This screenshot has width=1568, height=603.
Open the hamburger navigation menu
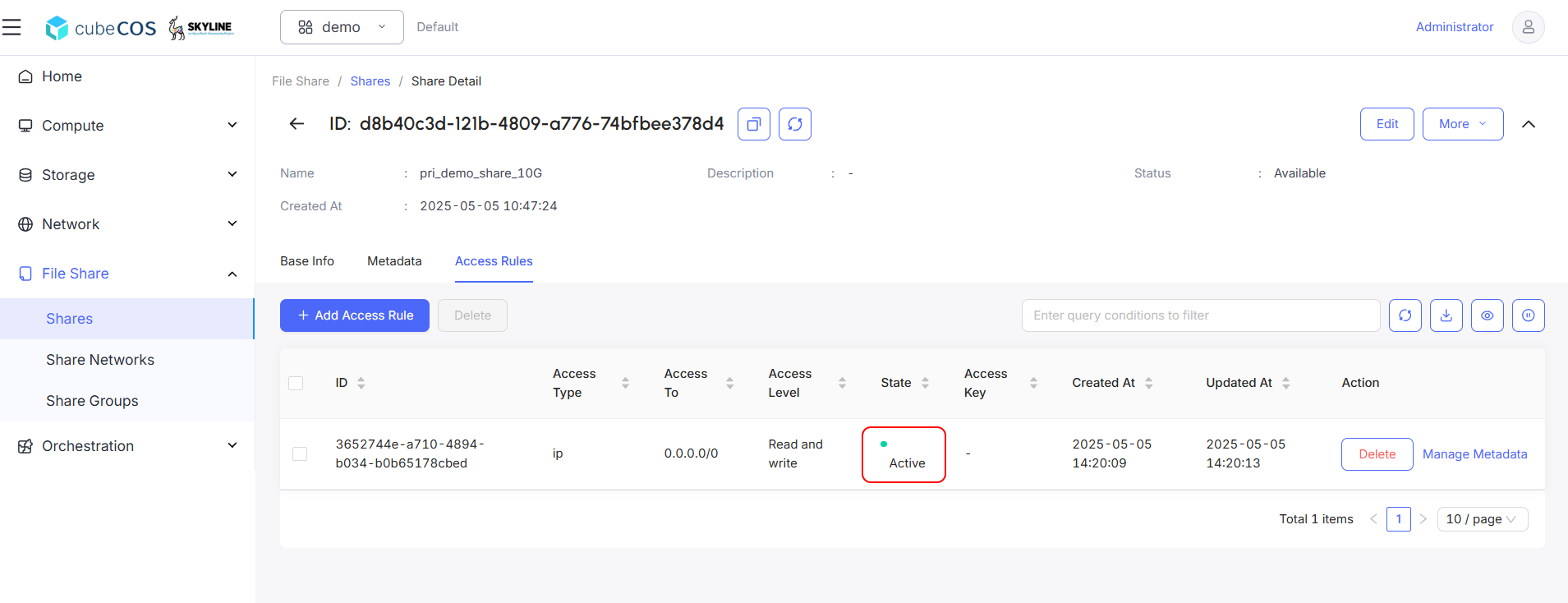(11, 27)
